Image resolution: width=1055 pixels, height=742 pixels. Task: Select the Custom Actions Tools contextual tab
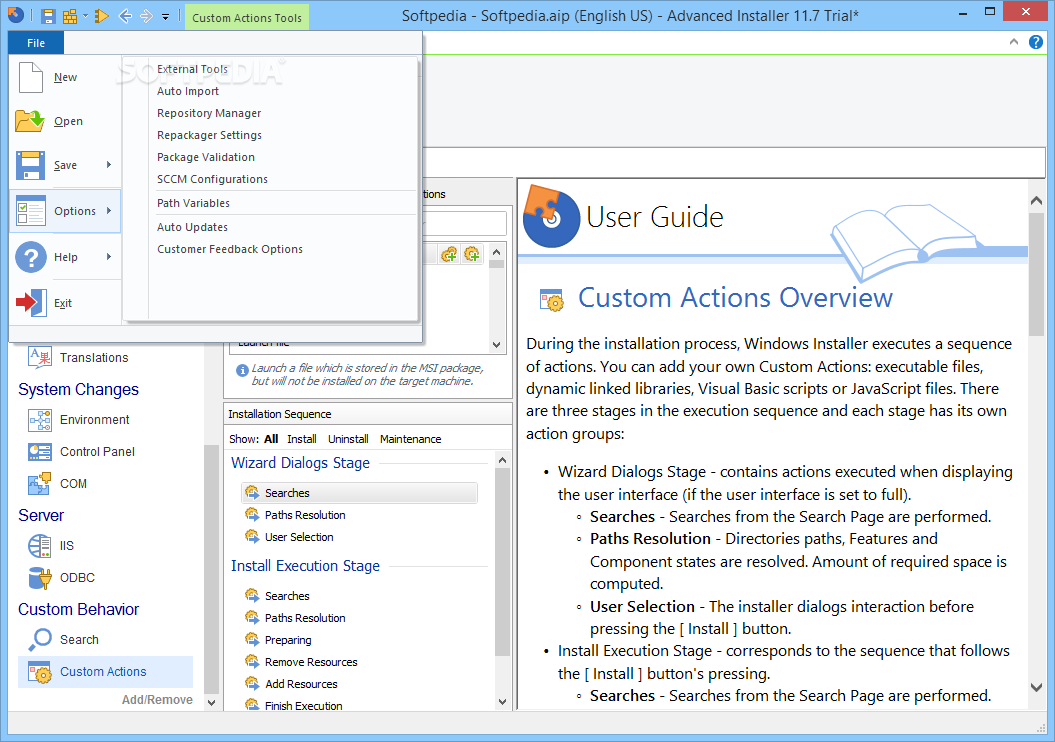click(x=247, y=17)
